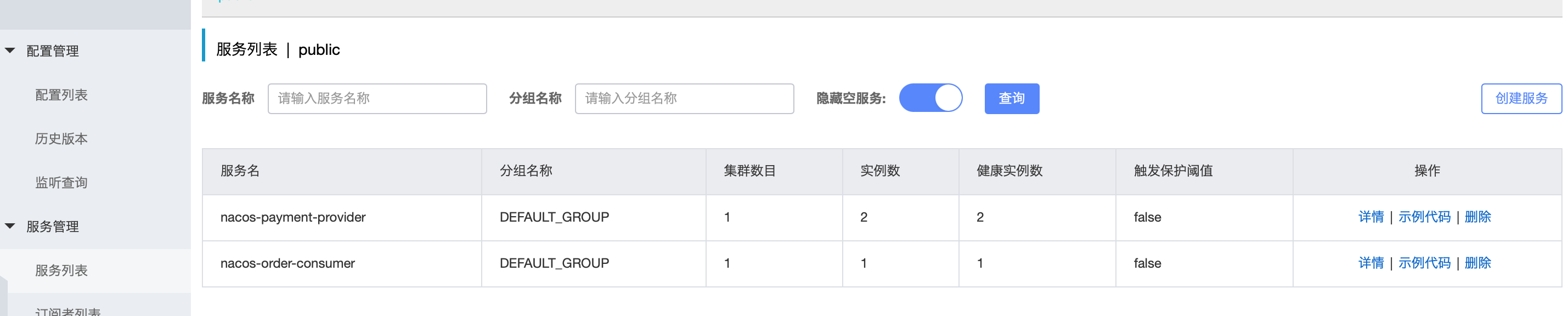Collapse the 服务管理 menu arrow

pyautogui.click(x=10, y=226)
